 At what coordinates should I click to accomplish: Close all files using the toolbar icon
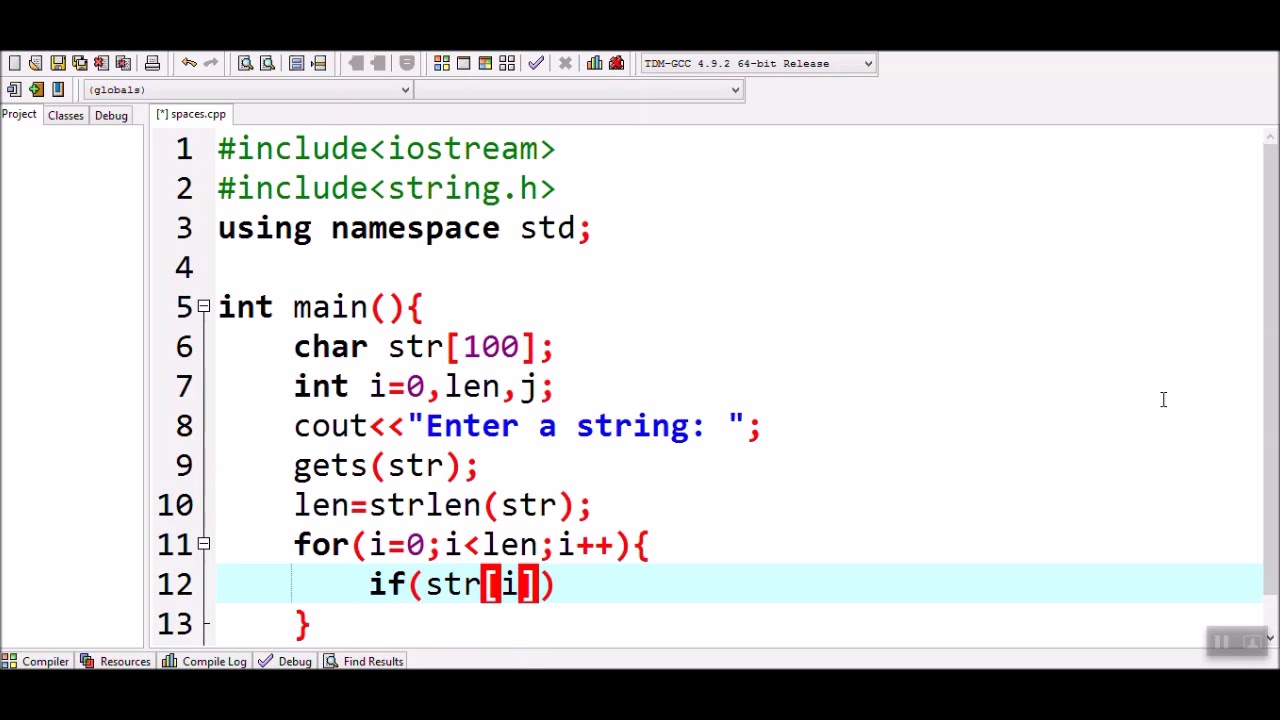[x=123, y=63]
